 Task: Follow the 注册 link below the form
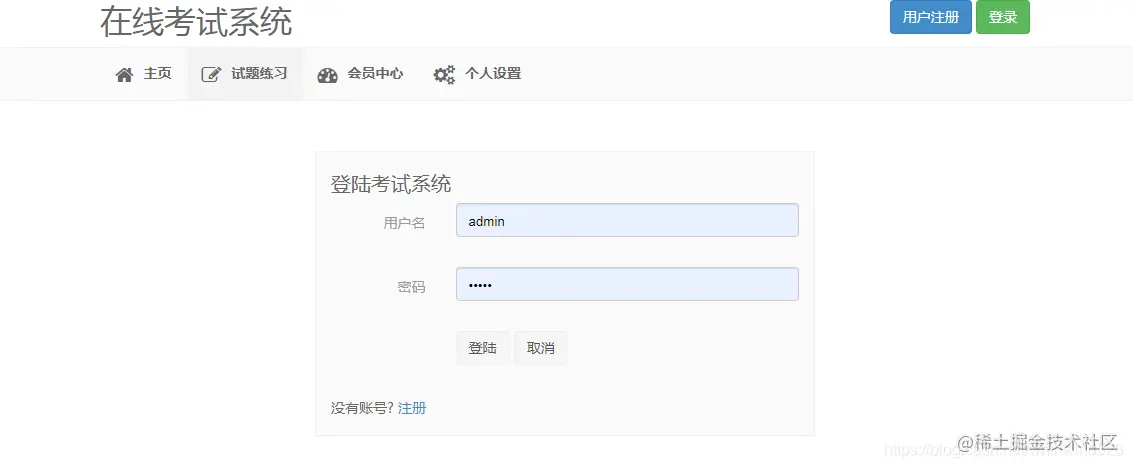pos(412,409)
